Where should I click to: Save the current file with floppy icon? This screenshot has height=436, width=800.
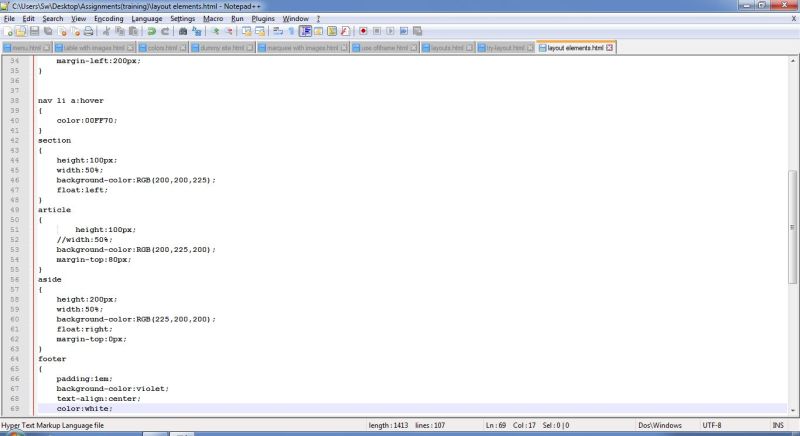pos(35,31)
